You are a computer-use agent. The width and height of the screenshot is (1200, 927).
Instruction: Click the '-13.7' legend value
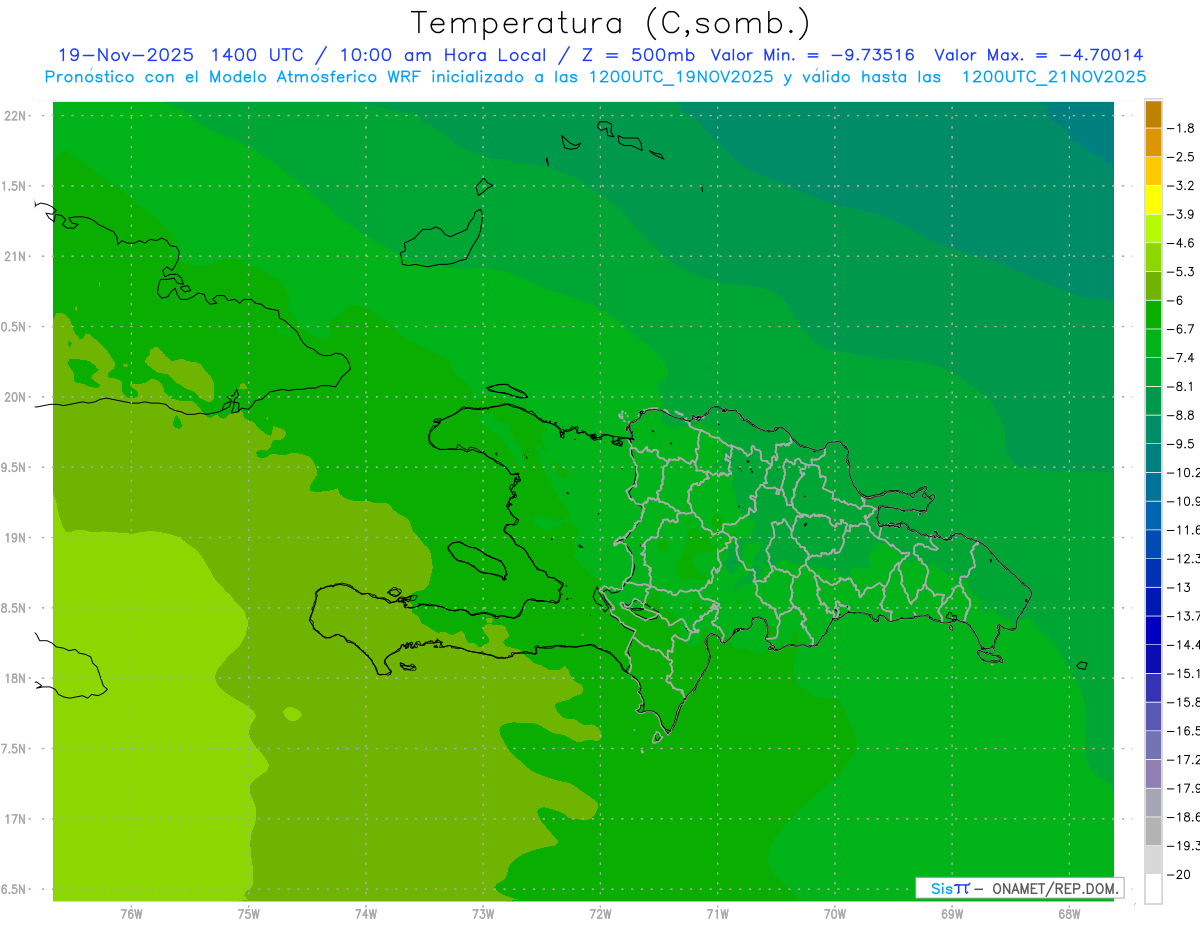pos(1183,616)
